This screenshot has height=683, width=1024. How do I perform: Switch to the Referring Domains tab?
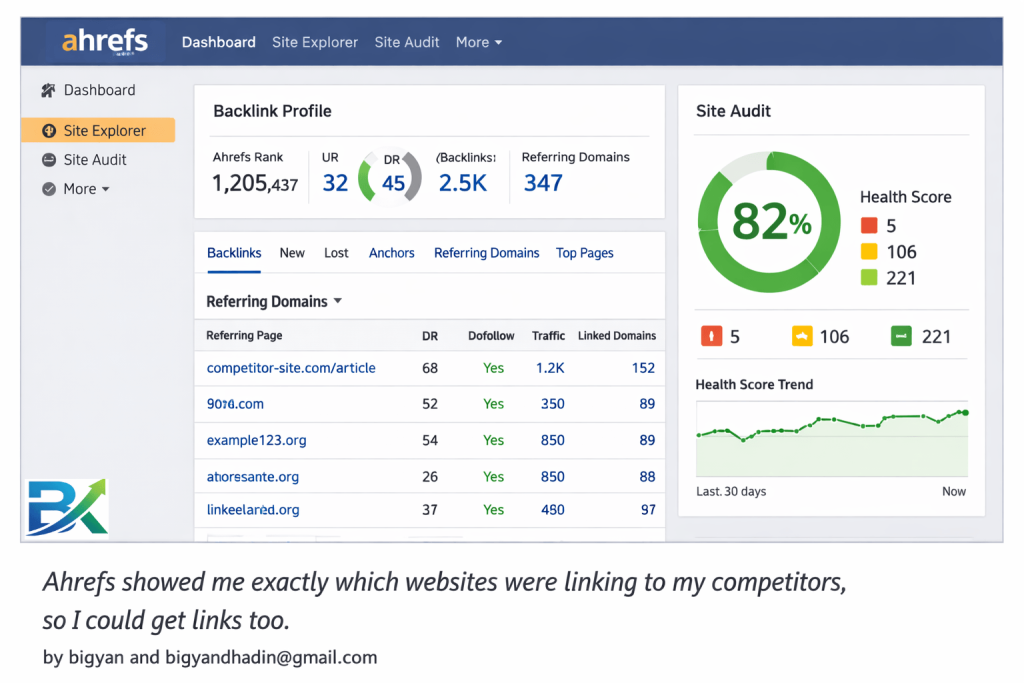click(x=487, y=253)
